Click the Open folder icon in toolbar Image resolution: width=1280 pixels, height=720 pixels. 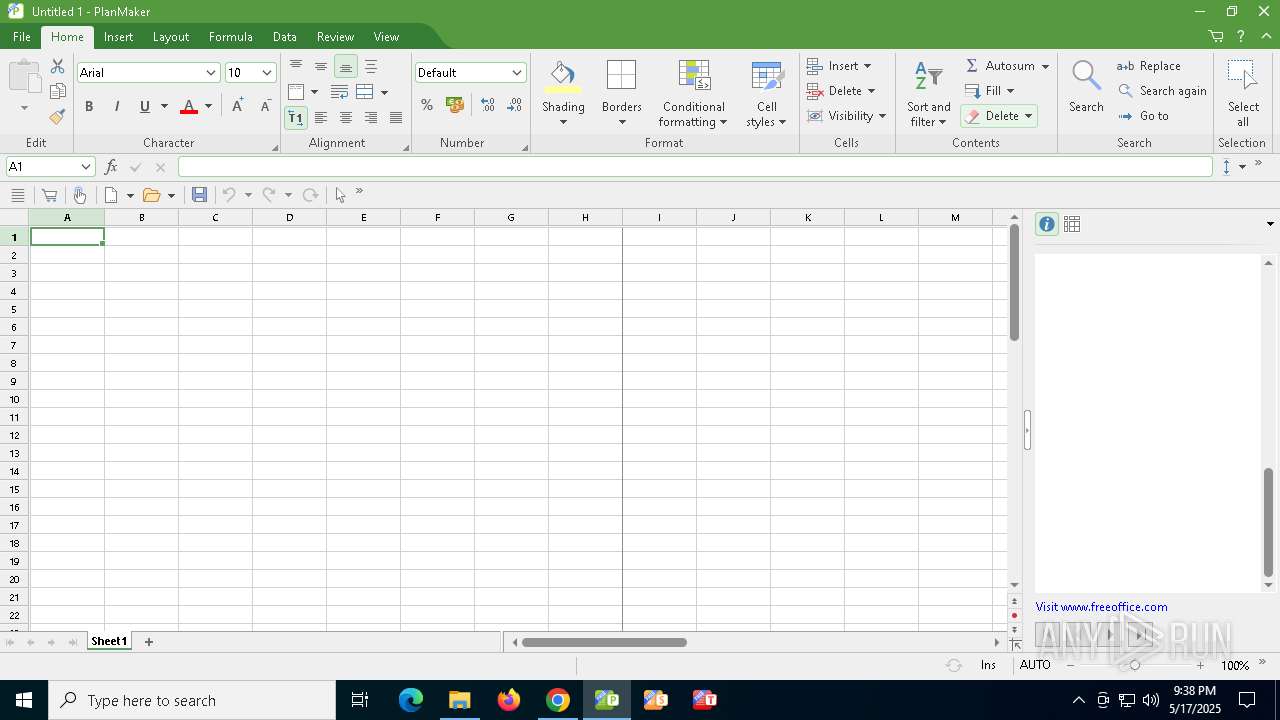151,195
